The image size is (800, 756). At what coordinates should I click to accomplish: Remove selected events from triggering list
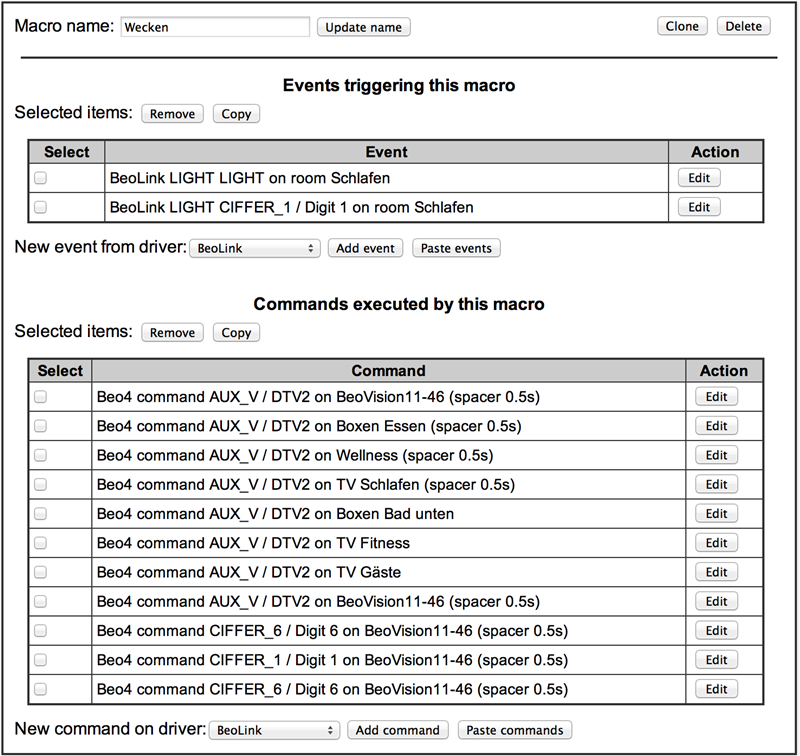tap(172, 114)
